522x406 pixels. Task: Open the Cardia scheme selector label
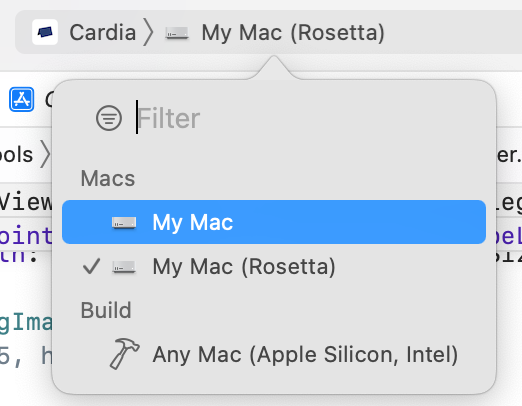click(x=103, y=33)
